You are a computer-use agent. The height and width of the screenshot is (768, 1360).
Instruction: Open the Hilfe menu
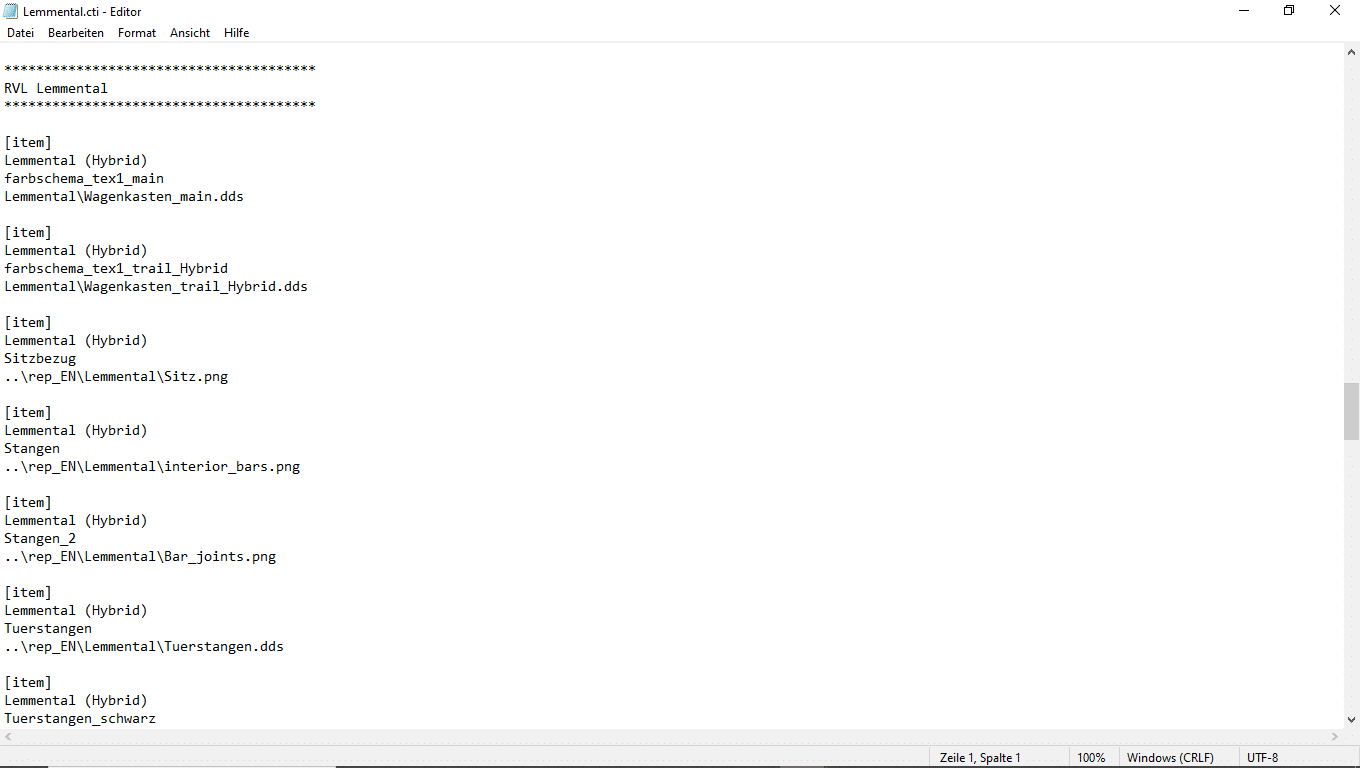[237, 33]
